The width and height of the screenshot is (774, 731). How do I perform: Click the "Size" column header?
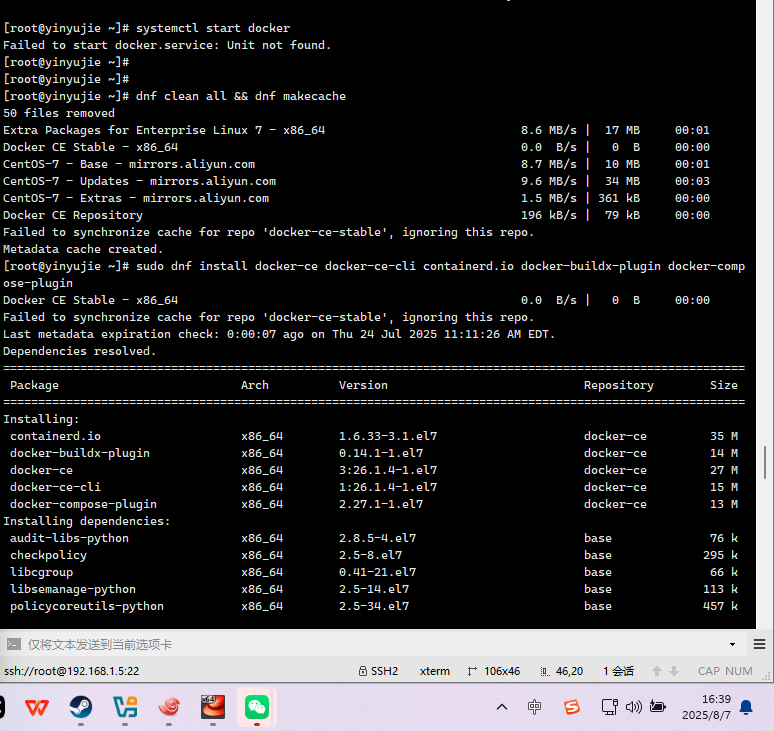(724, 385)
